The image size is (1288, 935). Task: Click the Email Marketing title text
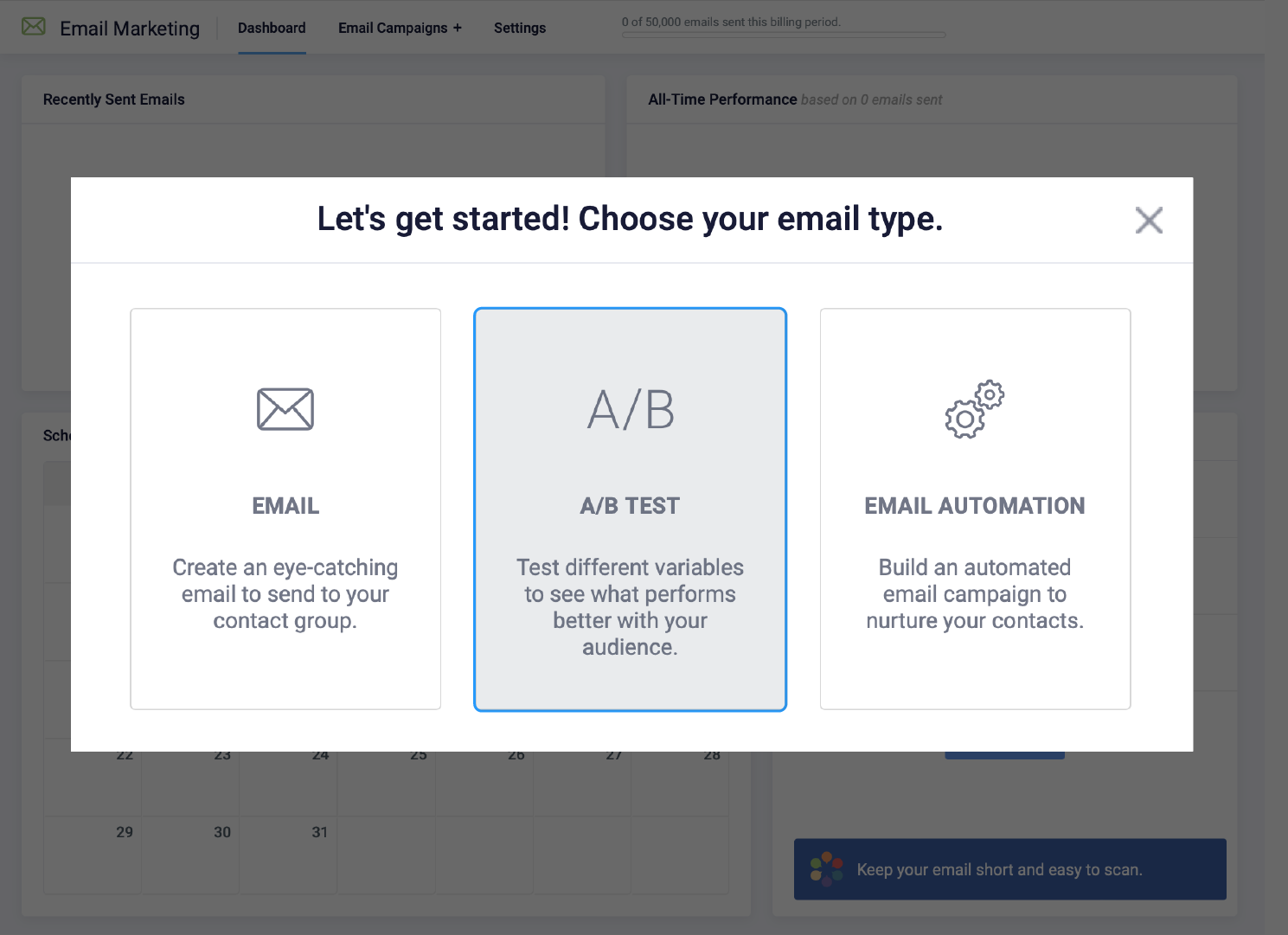(130, 29)
